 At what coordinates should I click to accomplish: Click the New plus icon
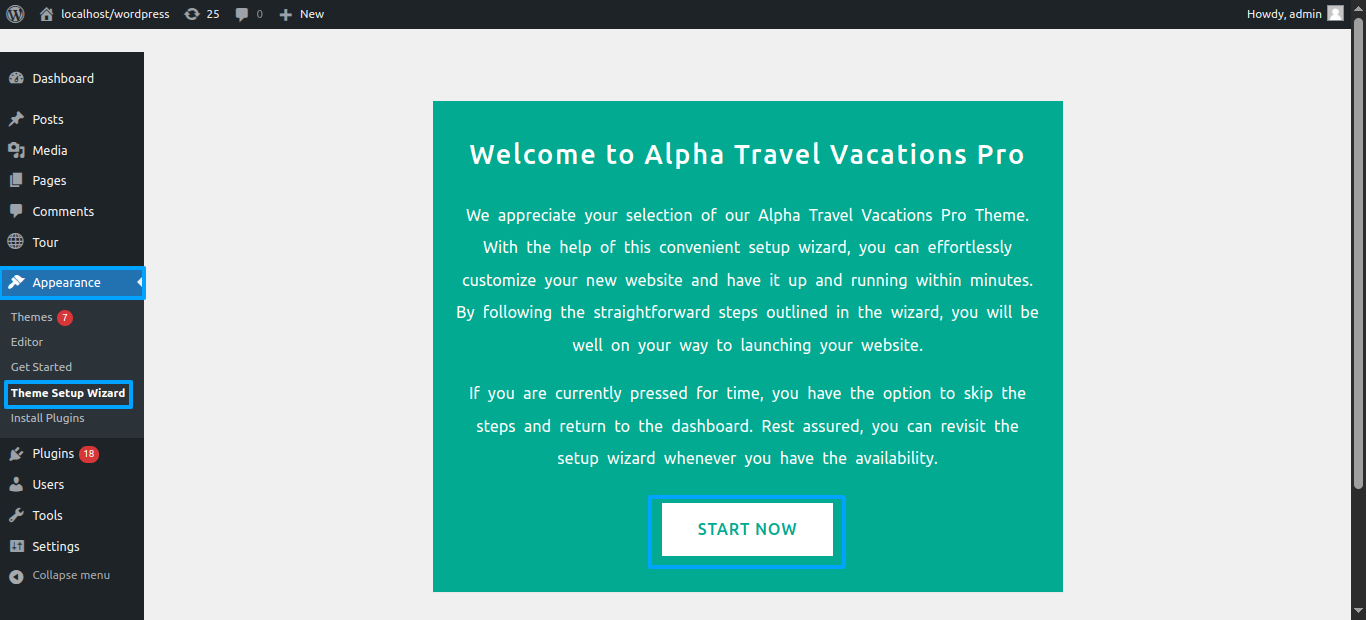pyautogui.click(x=285, y=14)
